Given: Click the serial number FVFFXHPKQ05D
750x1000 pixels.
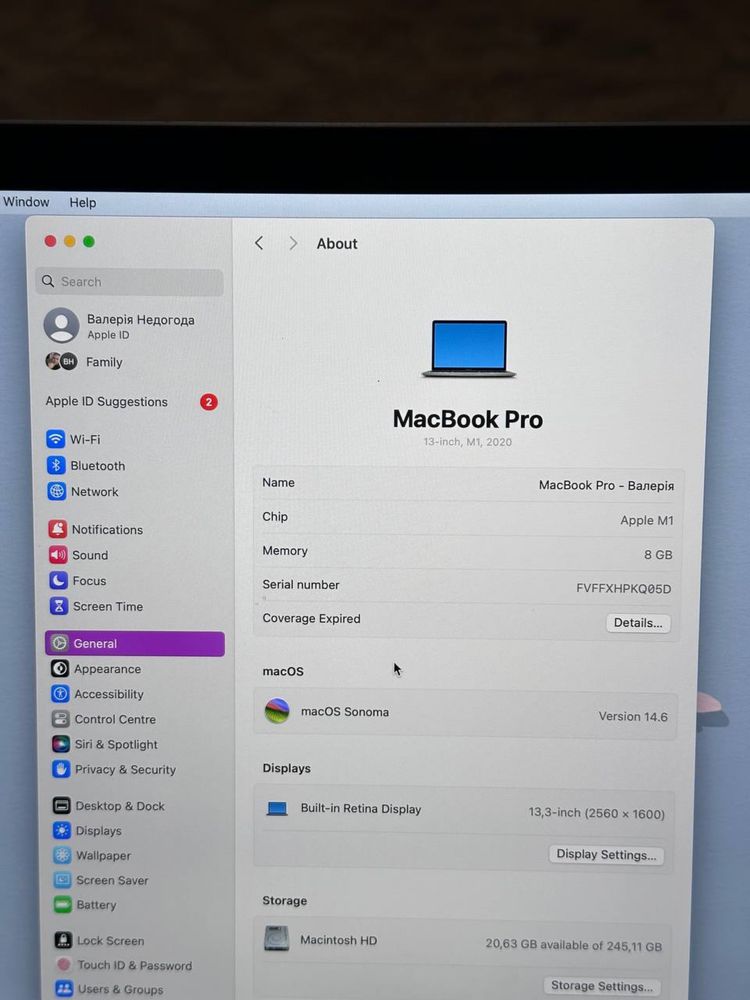Looking at the screenshot, I should click(x=623, y=589).
